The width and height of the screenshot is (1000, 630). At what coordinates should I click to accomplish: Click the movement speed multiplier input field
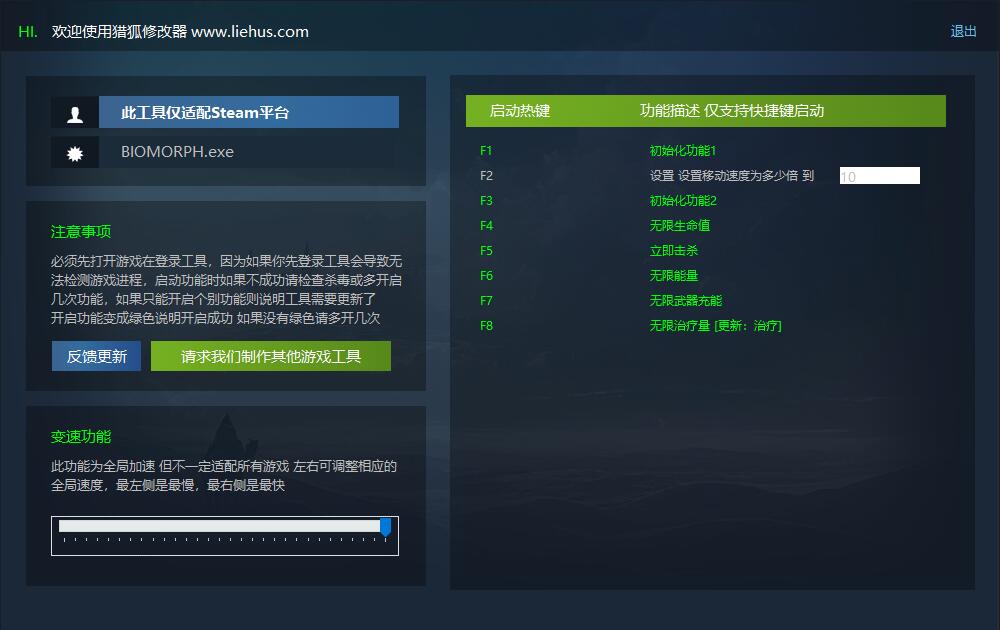pos(879,175)
